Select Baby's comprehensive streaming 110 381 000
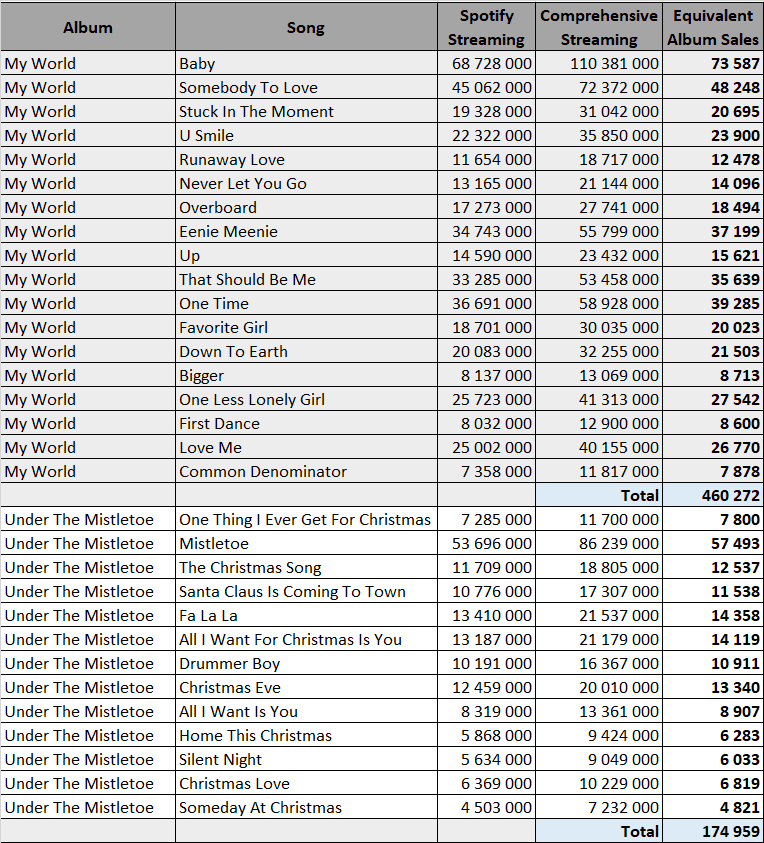This screenshot has height=843, width=764. pyautogui.click(x=599, y=63)
